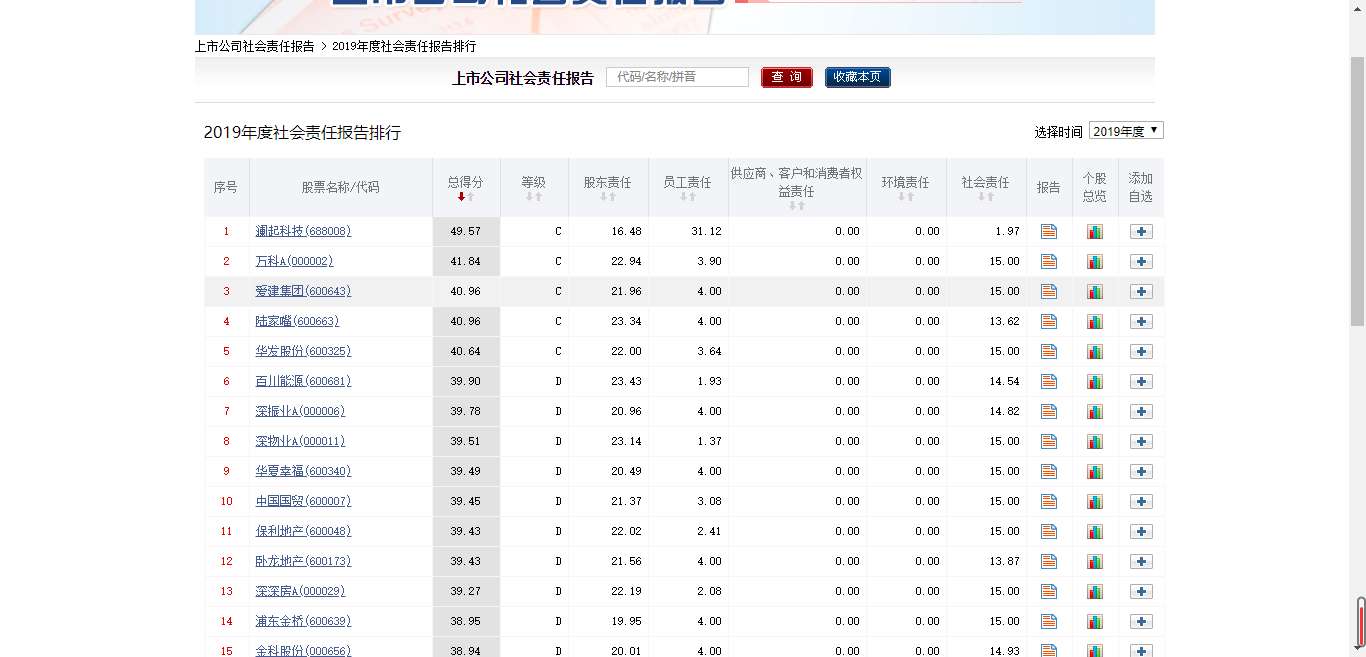
Task: Open report icon for 陆家嘴 row
Action: pos(1048,321)
